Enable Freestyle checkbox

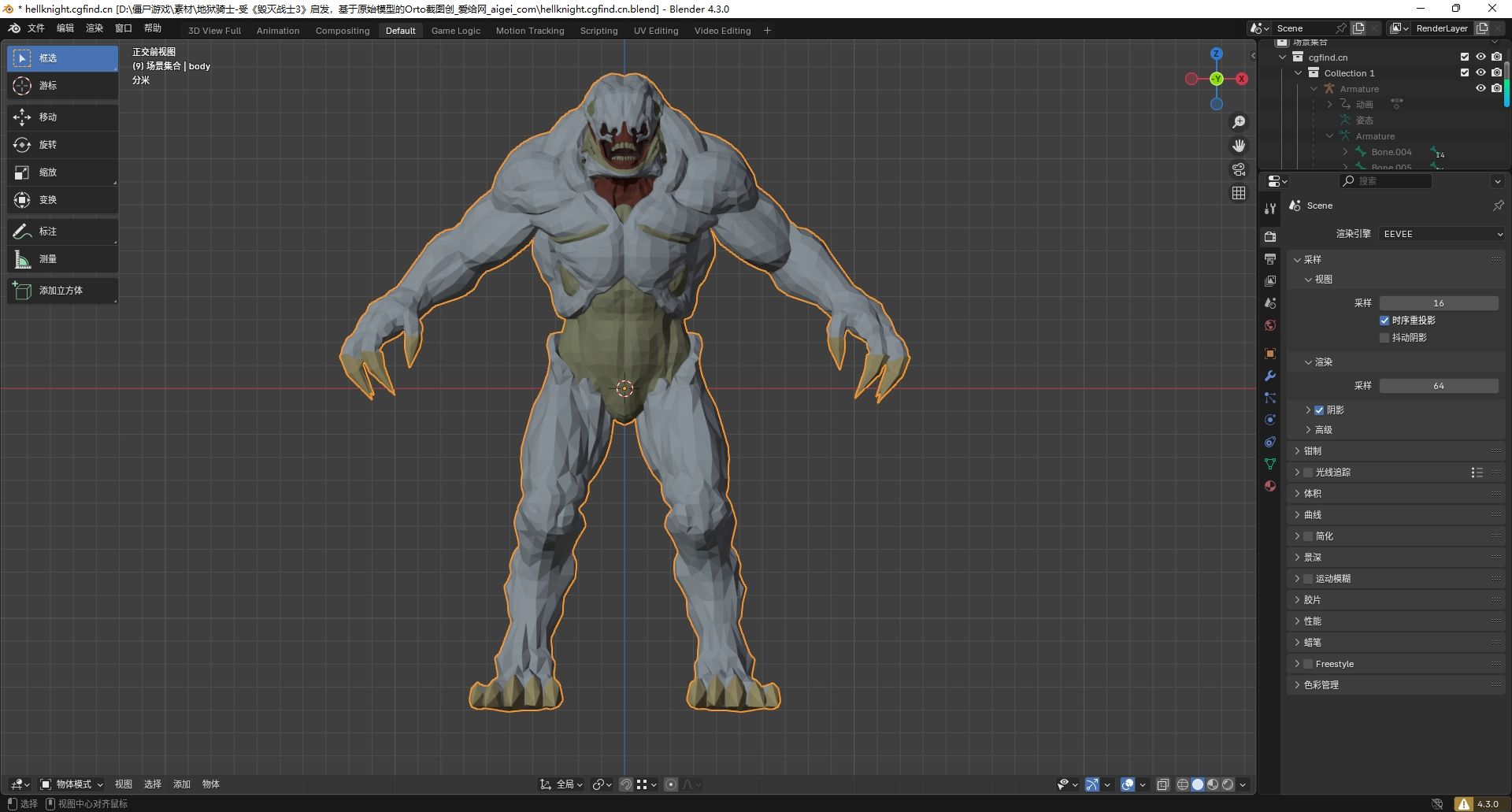[x=1308, y=664]
